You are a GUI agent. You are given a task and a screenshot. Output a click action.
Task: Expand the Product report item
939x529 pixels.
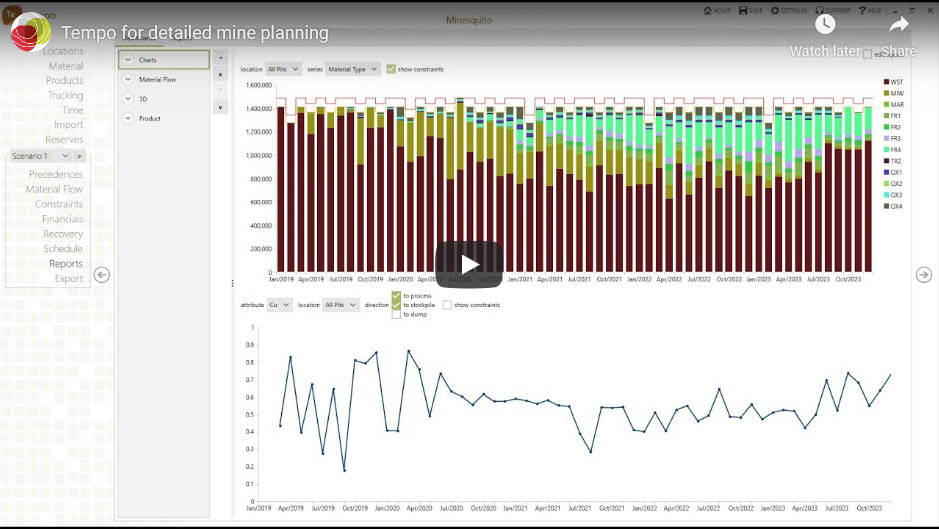click(x=128, y=119)
